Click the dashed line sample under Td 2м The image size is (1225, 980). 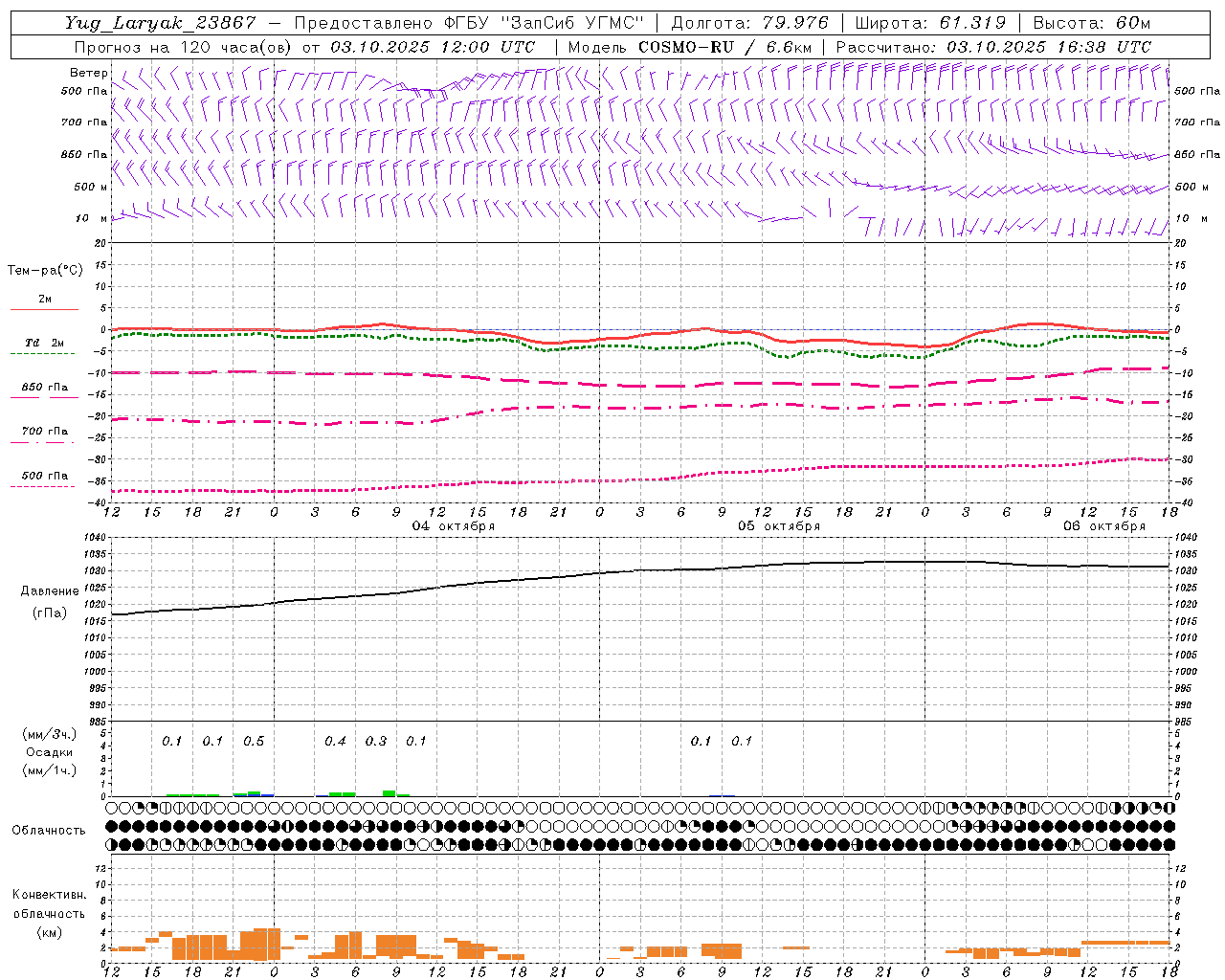click(43, 353)
